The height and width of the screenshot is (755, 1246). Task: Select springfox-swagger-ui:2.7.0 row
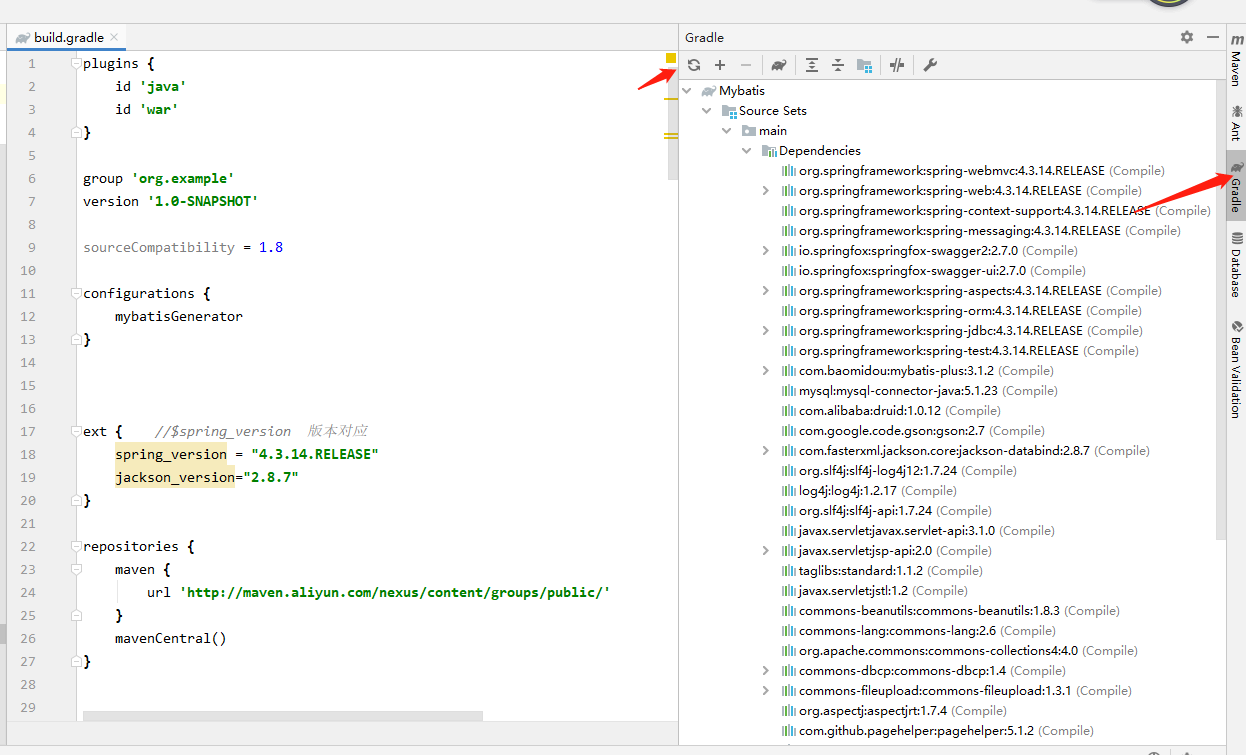point(933,271)
